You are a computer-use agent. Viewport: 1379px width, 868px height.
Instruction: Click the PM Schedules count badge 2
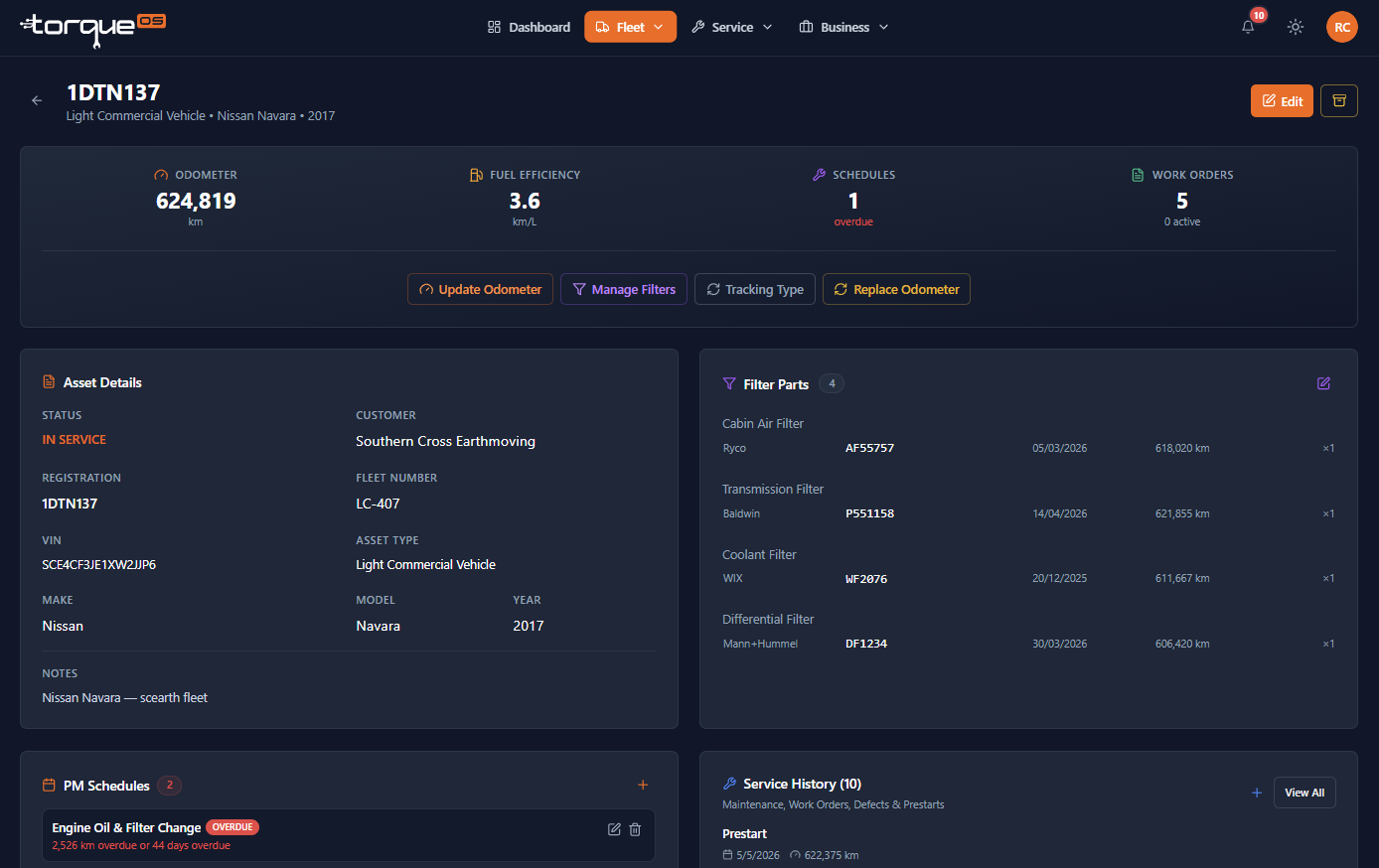(169, 785)
